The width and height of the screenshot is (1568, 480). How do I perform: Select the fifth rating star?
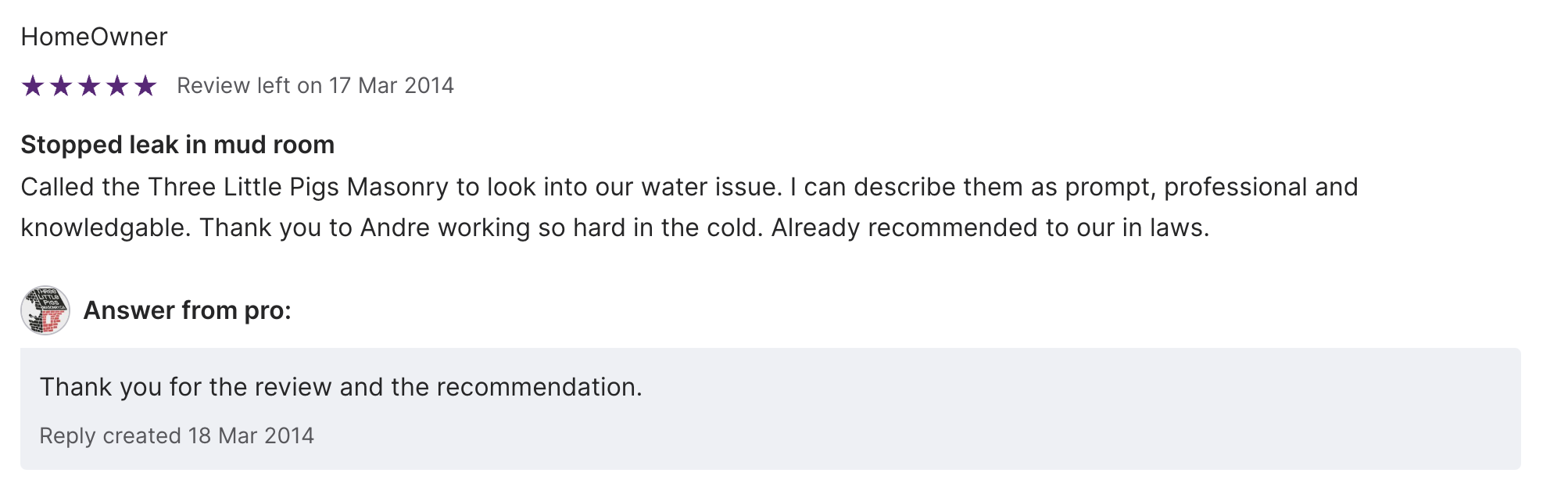tap(145, 85)
